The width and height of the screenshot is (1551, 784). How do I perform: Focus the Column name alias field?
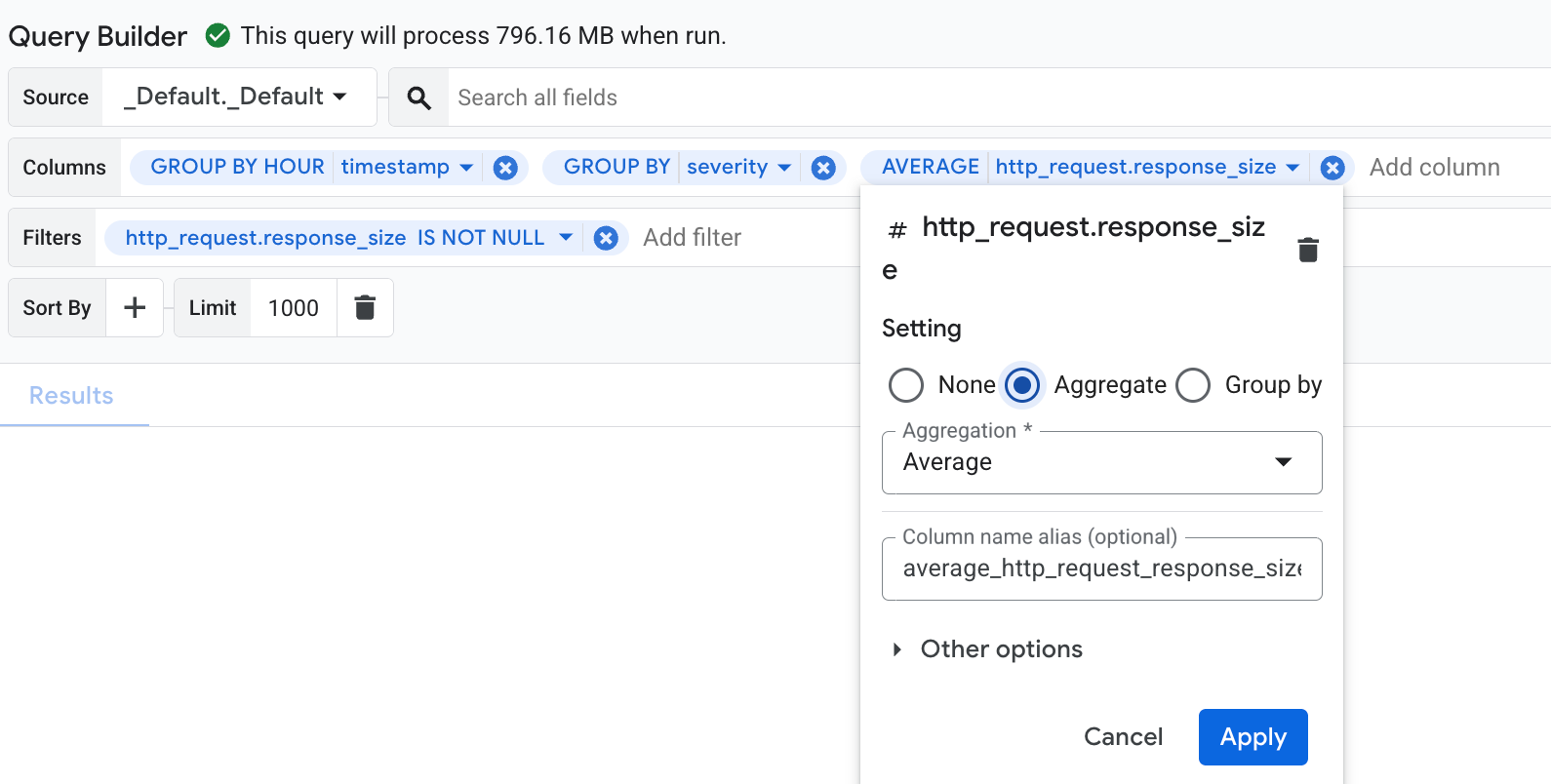pyautogui.click(x=1101, y=568)
